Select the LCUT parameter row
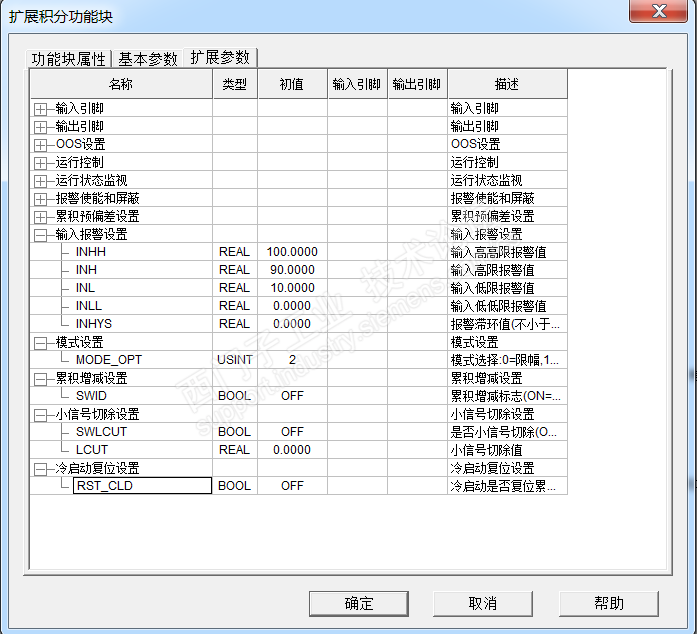This screenshot has height=634, width=697. click(x=299, y=450)
